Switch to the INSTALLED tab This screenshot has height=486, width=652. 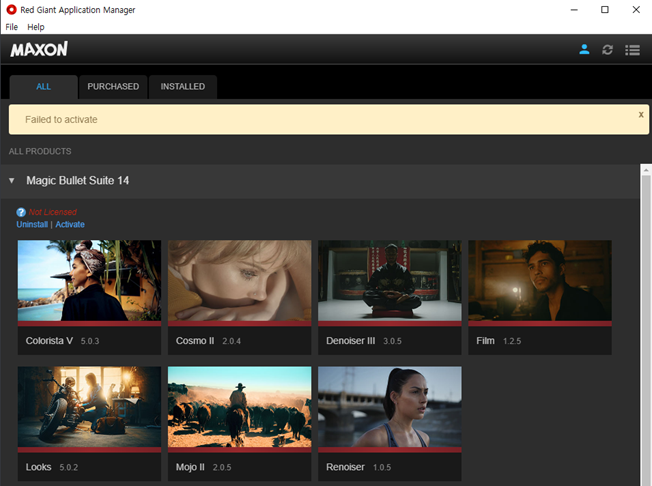click(x=183, y=86)
